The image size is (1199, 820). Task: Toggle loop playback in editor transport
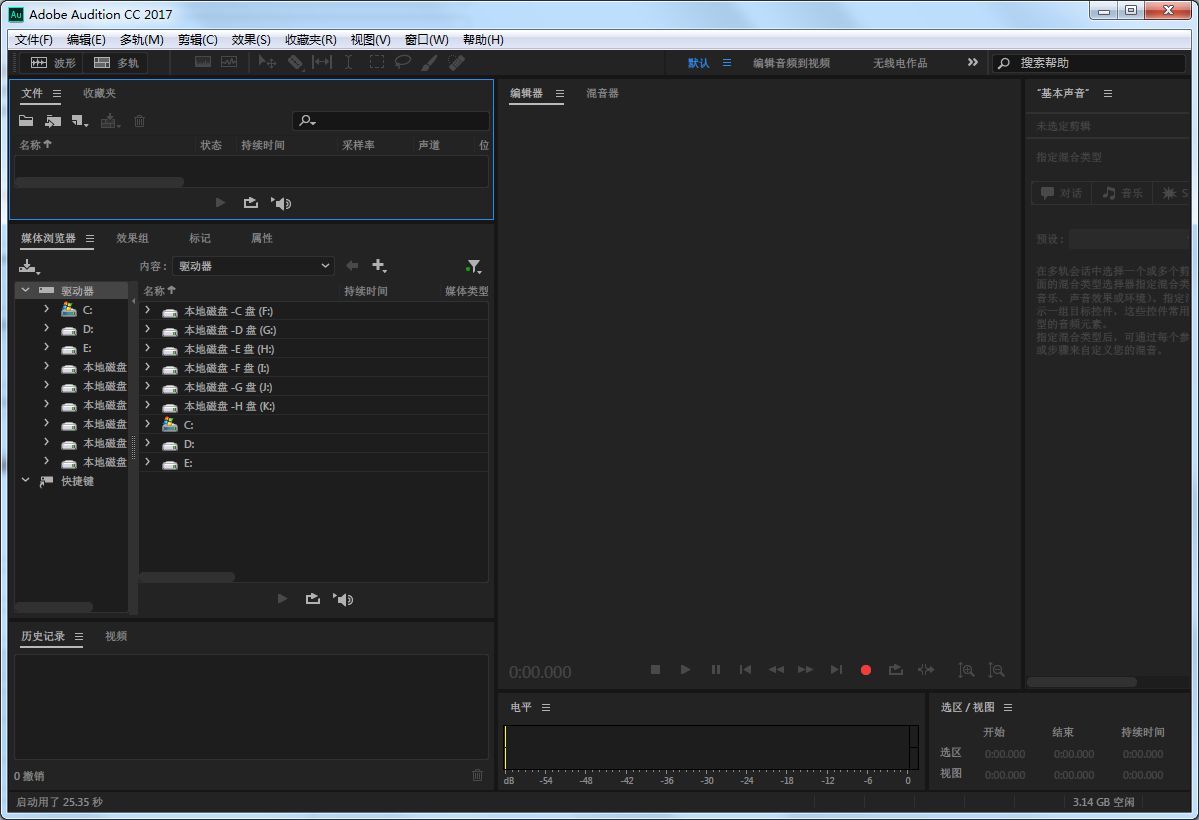pyautogui.click(x=895, y=670)
